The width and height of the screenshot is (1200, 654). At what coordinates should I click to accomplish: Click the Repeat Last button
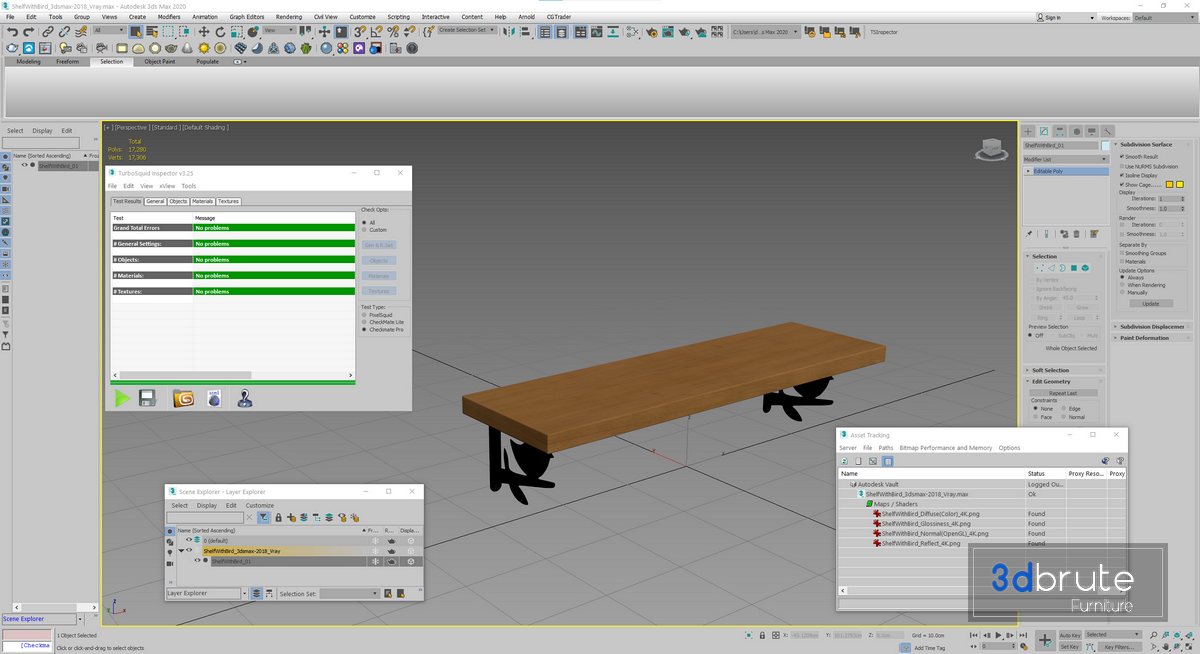pyautogui.click(x=1063, y=393)
